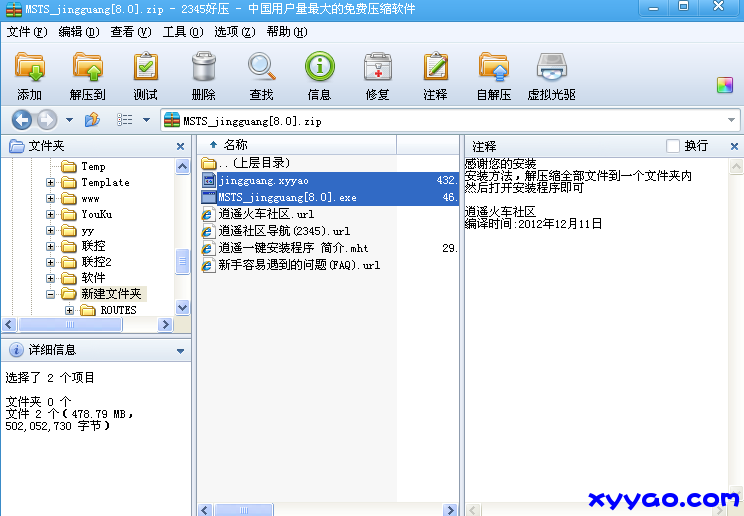
Task: Click the 添加 (Add) toolbar icon
Action: pos(30,75)
